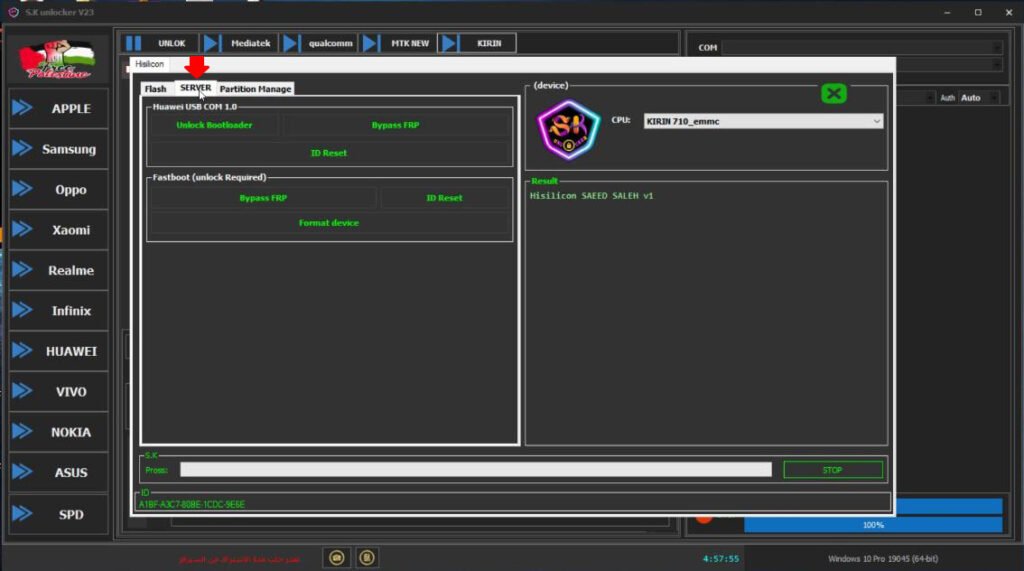The width and height of the screenshot is (1024, 571).
Task: Click the Result text Hisilicon SAEED SALEH v1
Action: pyautogui.click(x=592, y=195)
